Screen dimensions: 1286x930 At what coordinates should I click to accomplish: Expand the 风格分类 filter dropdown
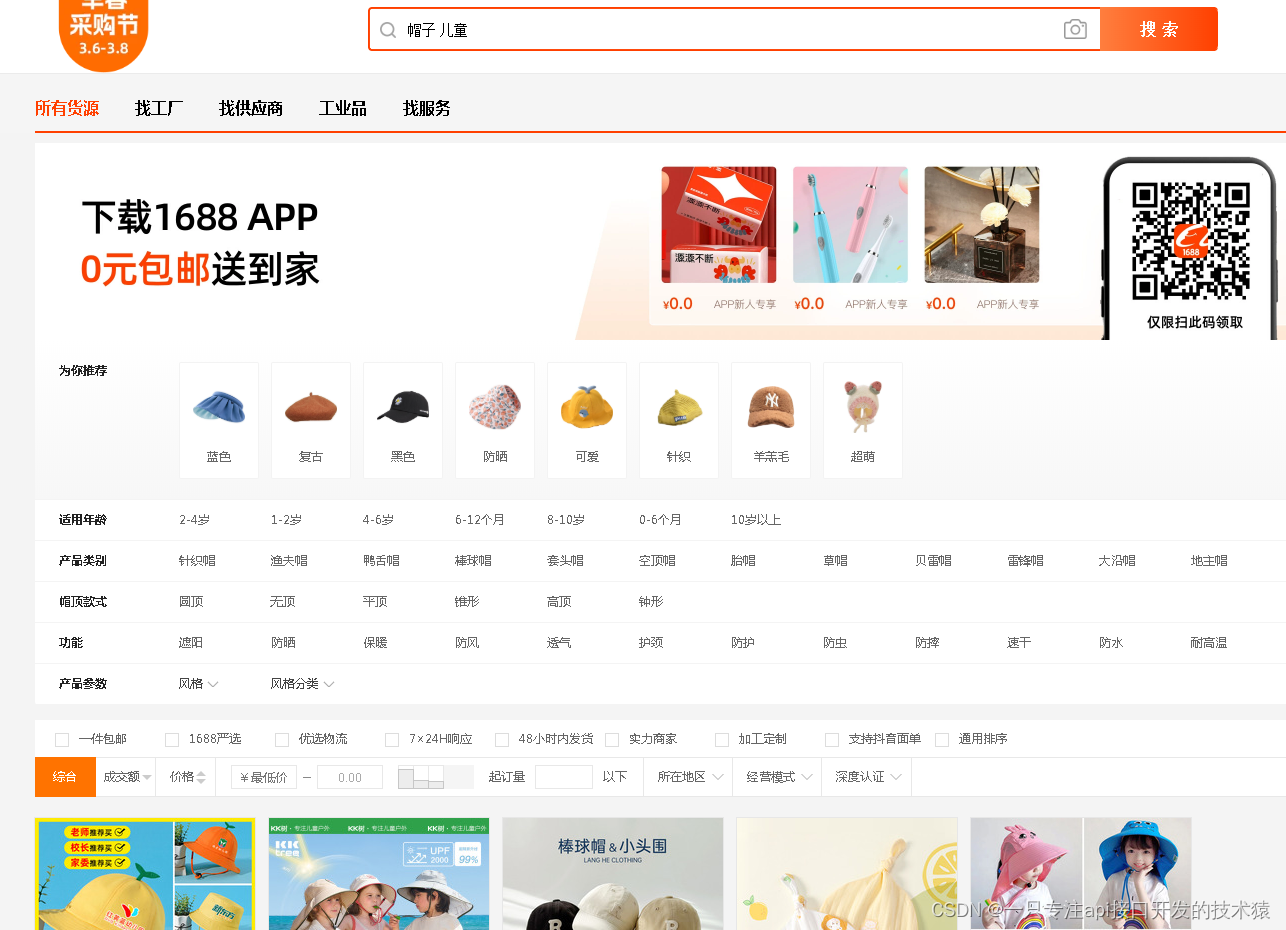click(303, 683)
